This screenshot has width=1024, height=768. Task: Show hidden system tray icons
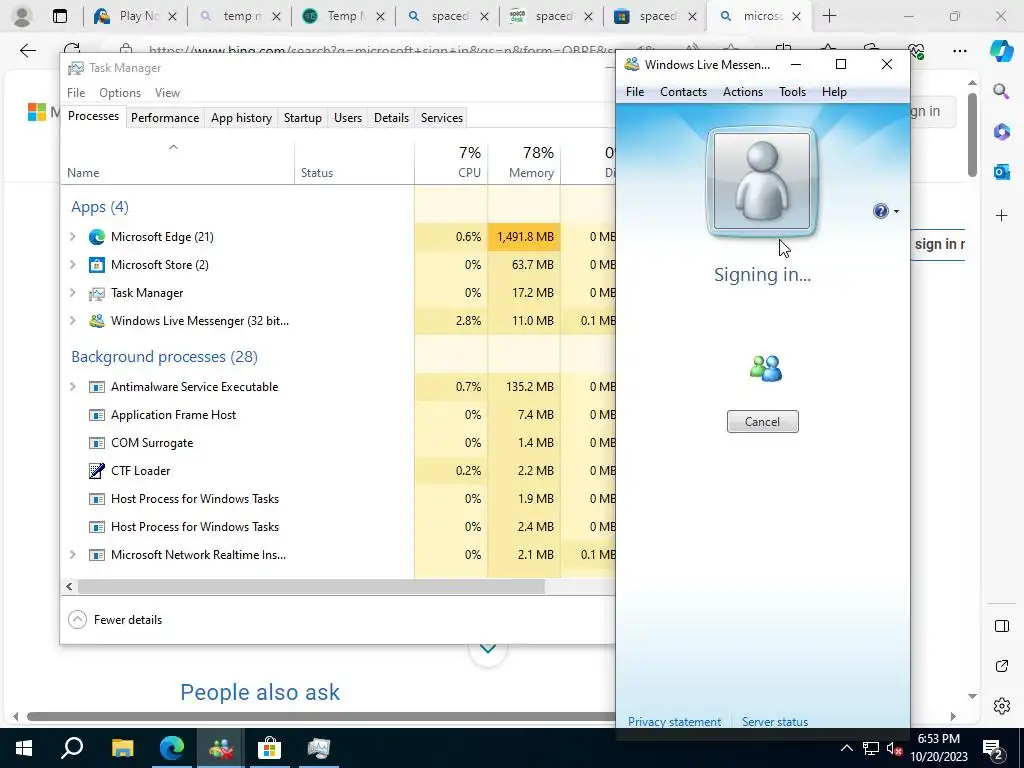pyautogui.click(x=846, y=748)
